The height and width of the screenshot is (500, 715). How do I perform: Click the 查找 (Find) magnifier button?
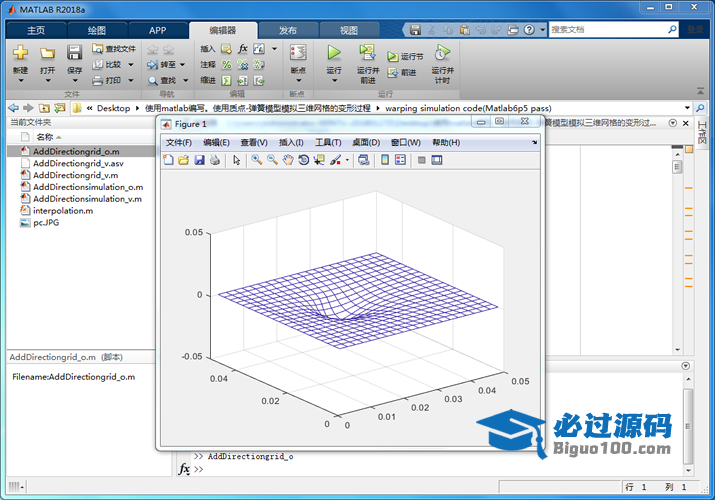(x=161, y=81)
